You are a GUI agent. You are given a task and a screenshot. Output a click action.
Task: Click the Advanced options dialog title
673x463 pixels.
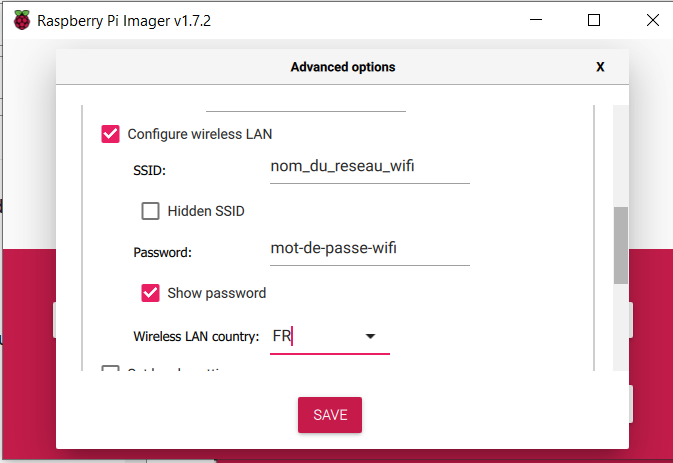(x=343, y=67)
